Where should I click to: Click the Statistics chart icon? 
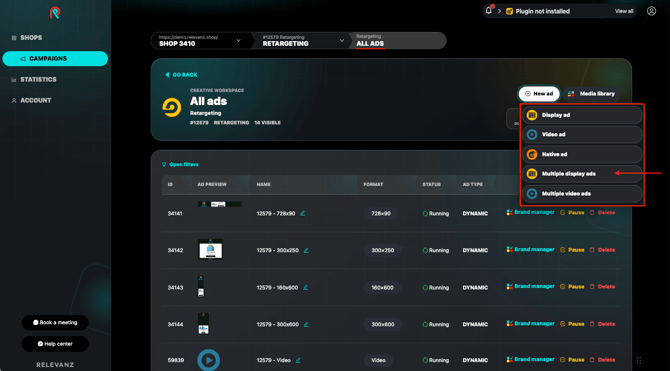[x=14, y=80]
